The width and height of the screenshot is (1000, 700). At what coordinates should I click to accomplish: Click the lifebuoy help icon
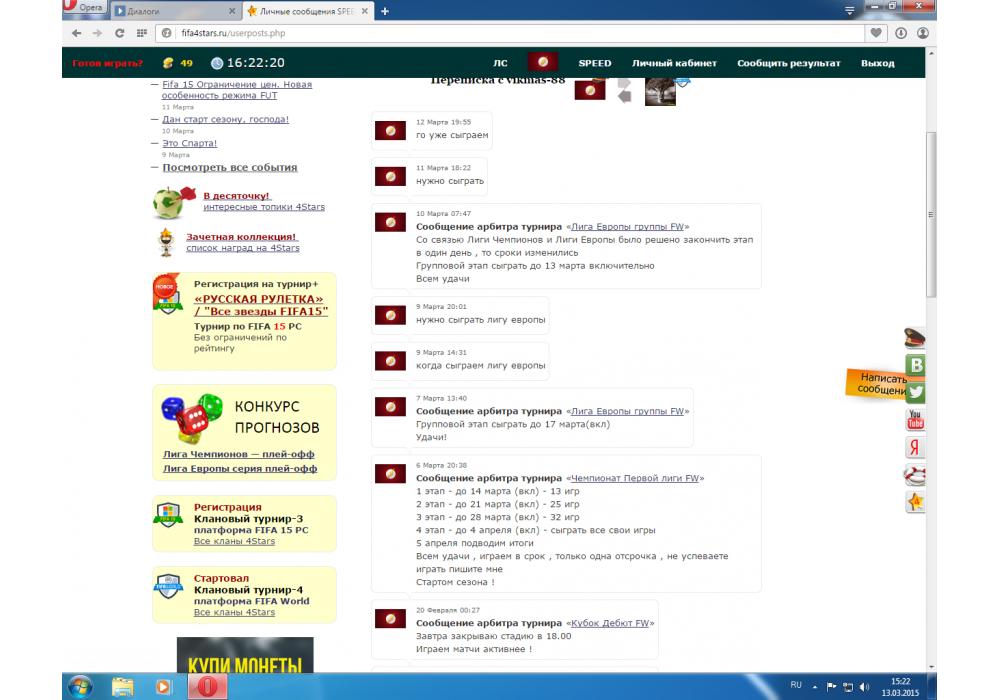pyautogui.click(x=915, y=475)
